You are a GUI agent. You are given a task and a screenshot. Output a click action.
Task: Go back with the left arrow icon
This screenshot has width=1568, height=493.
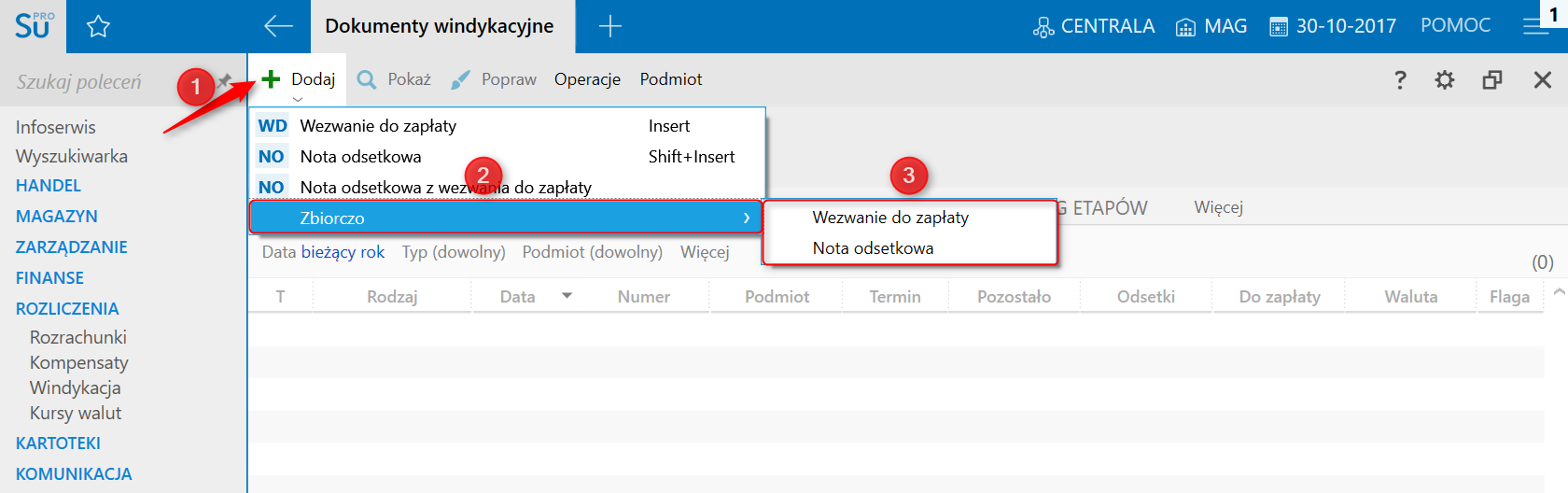(x=278, y=26)
